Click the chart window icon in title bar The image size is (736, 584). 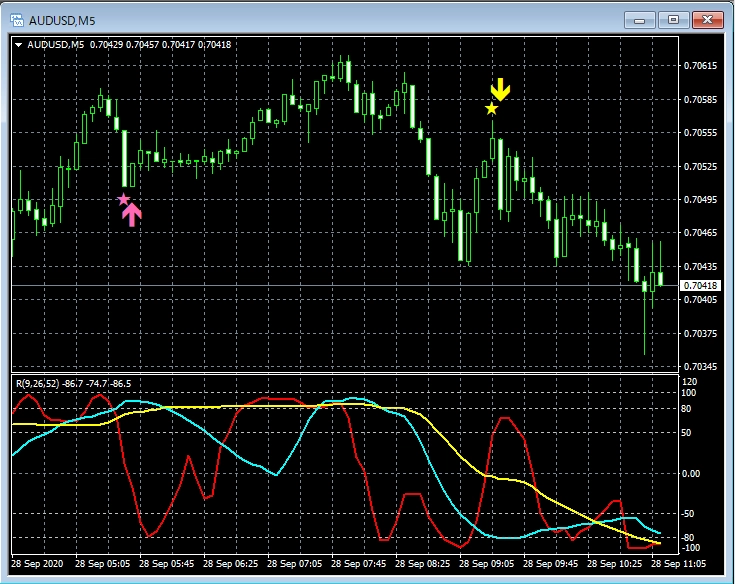coord(15,19)
